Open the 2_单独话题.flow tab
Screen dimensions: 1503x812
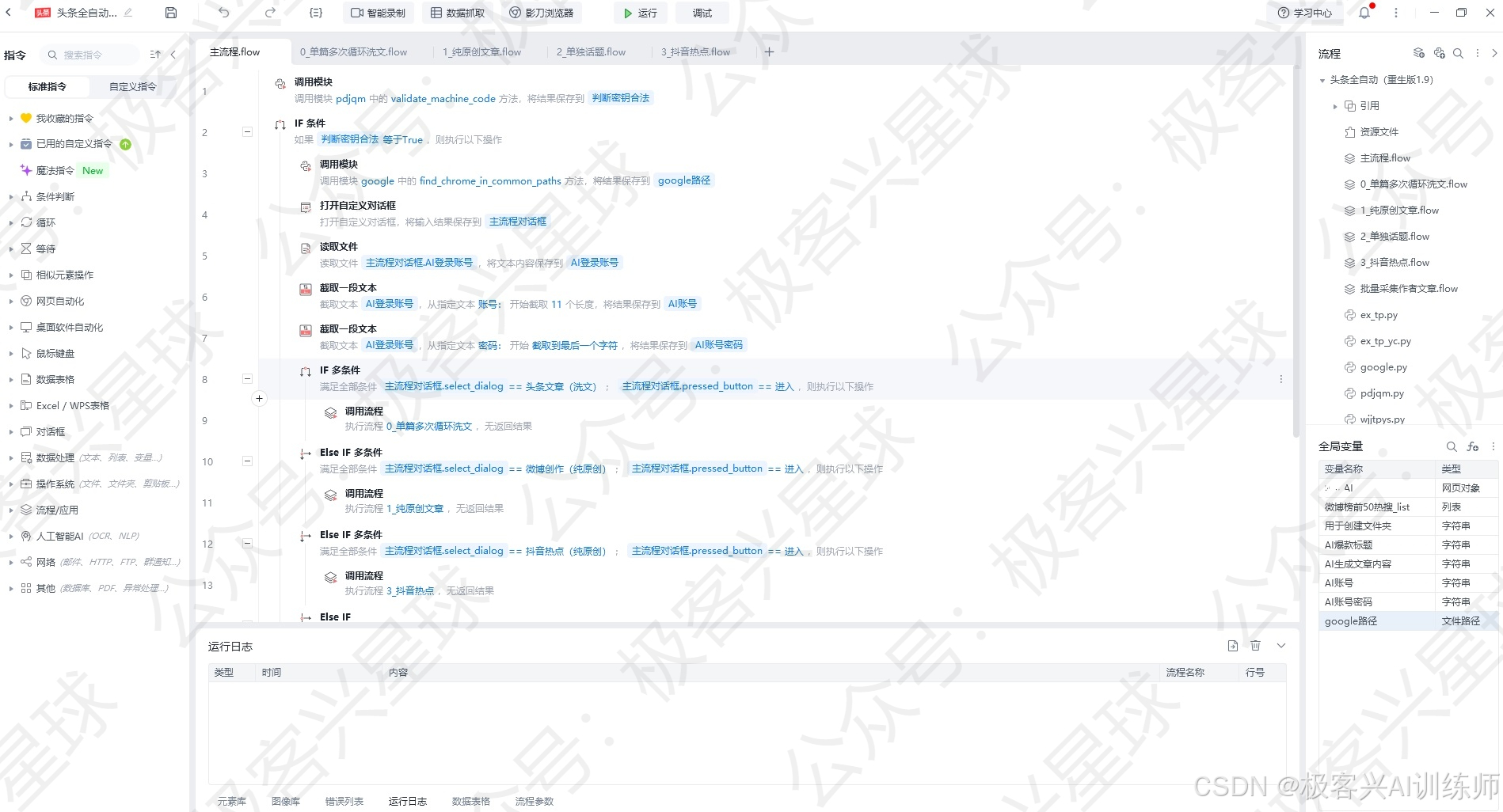591,52
